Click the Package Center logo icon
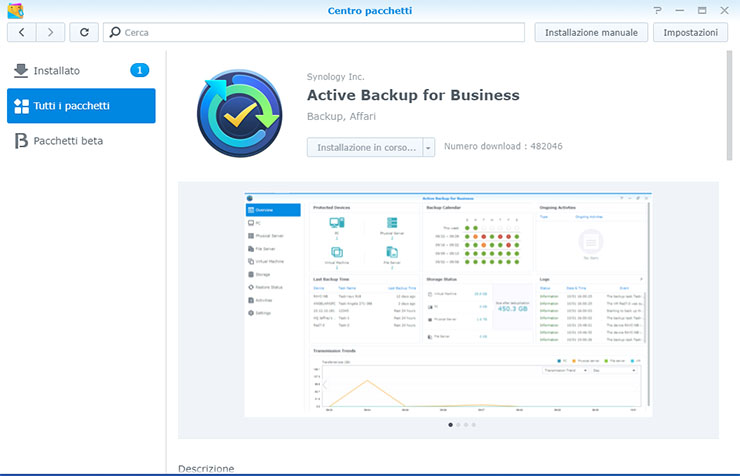The width and height of the screenshot is (740, 476). (14, 10)
